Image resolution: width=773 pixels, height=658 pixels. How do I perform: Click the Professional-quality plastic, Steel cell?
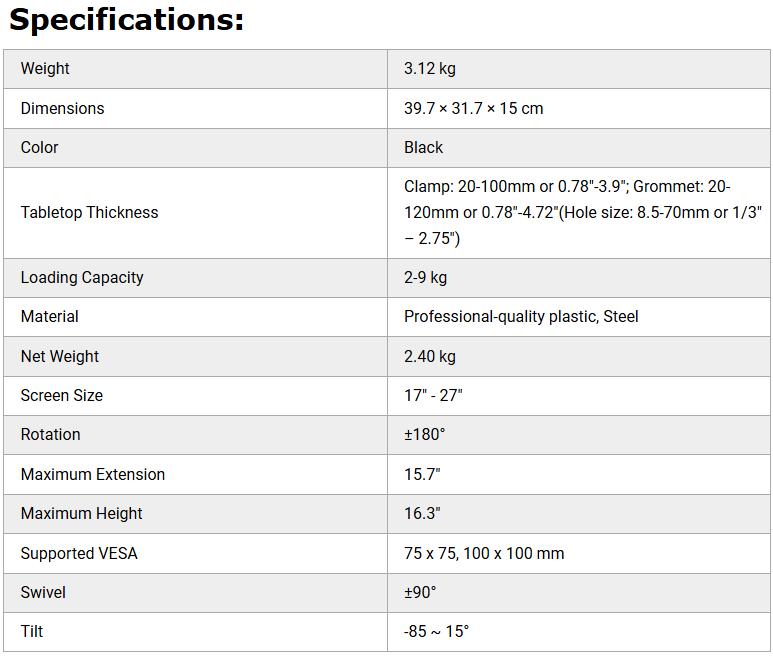click(x=521, y=316)
